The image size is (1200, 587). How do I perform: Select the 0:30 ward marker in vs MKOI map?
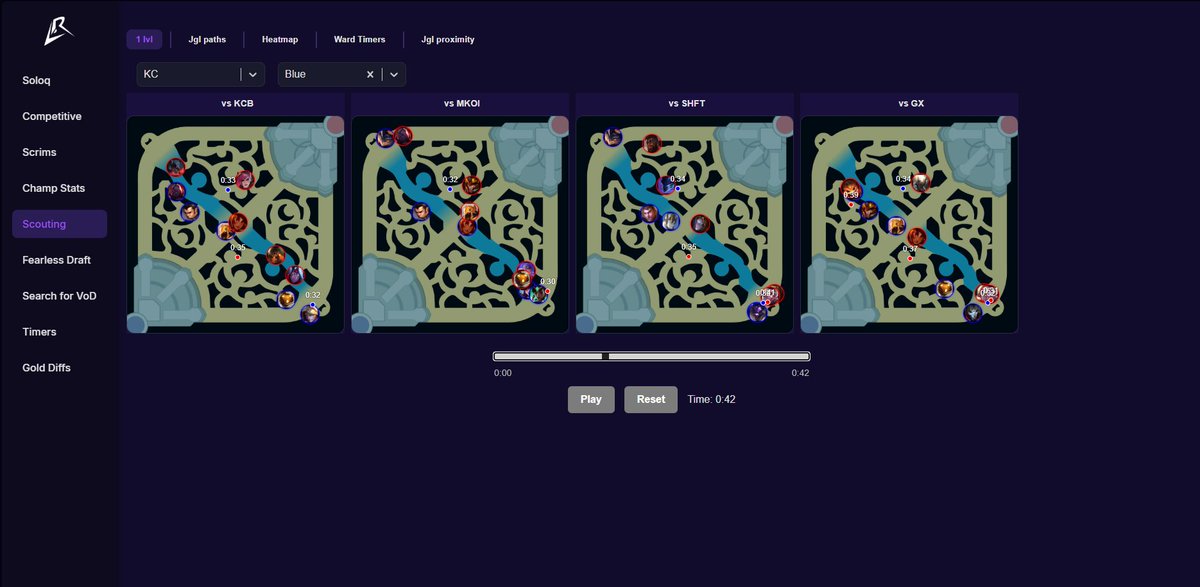coord(548,291)
